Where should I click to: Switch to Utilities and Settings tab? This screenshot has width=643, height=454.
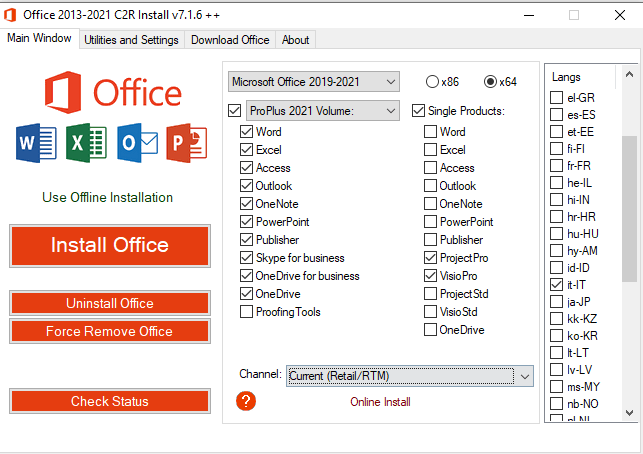click(131, 40)
